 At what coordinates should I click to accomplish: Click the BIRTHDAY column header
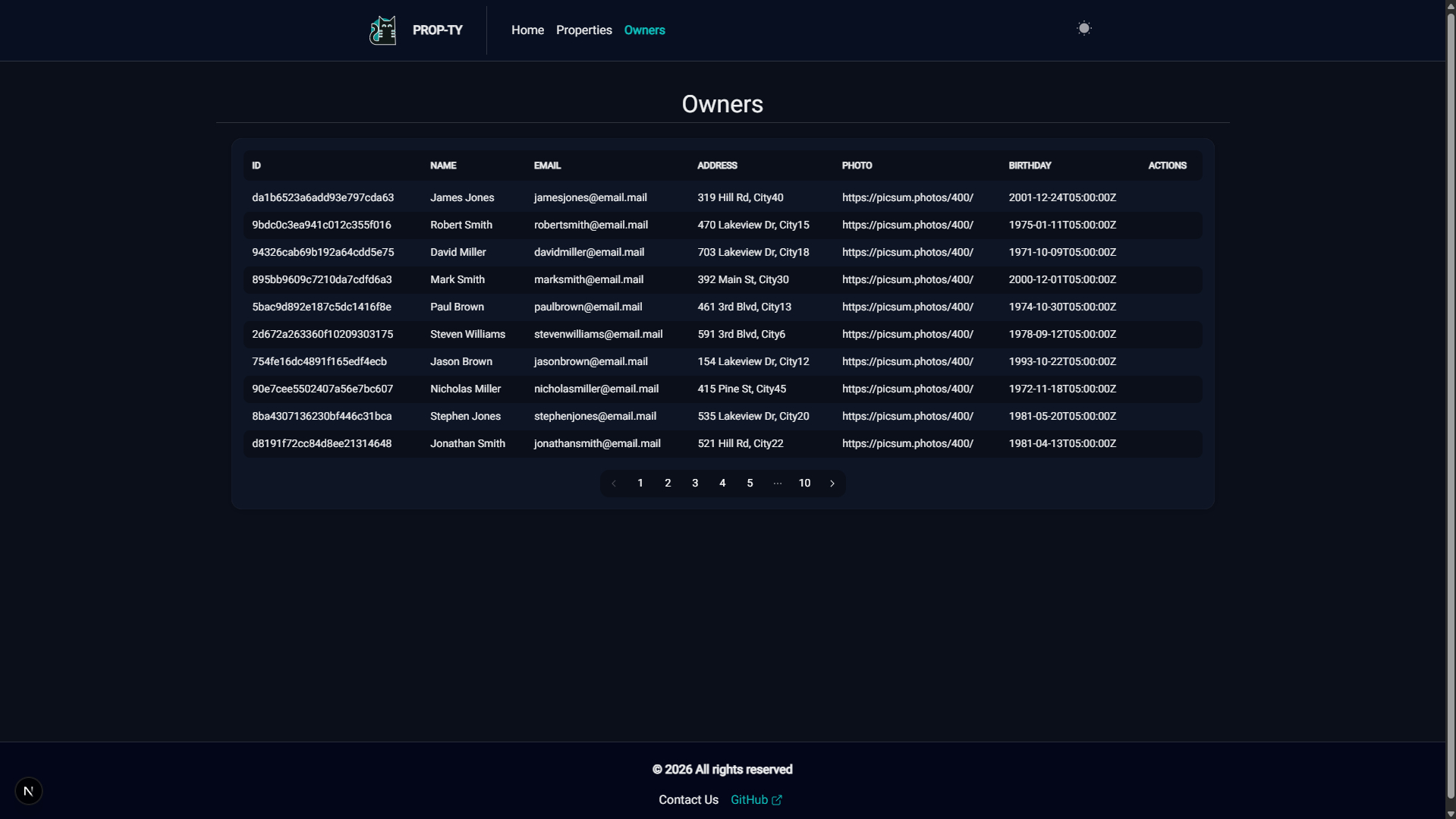[1030, 165]
